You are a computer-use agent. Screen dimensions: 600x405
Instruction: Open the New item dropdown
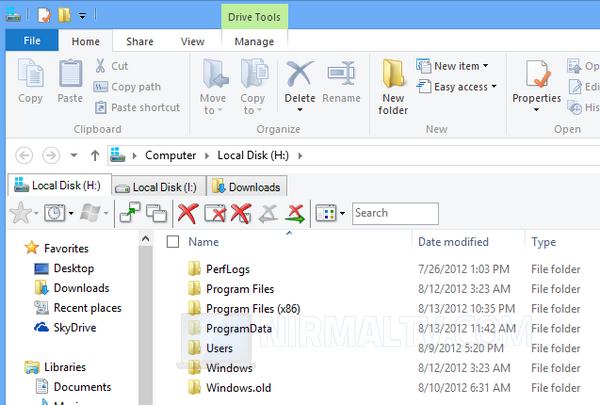[x=453, y=66]
